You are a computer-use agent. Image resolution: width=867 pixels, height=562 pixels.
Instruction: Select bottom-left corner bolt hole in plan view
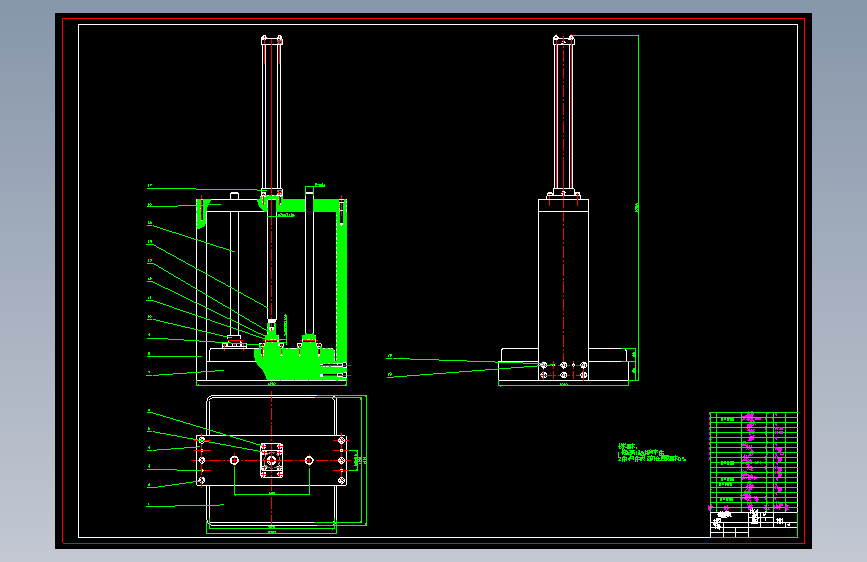202,480
